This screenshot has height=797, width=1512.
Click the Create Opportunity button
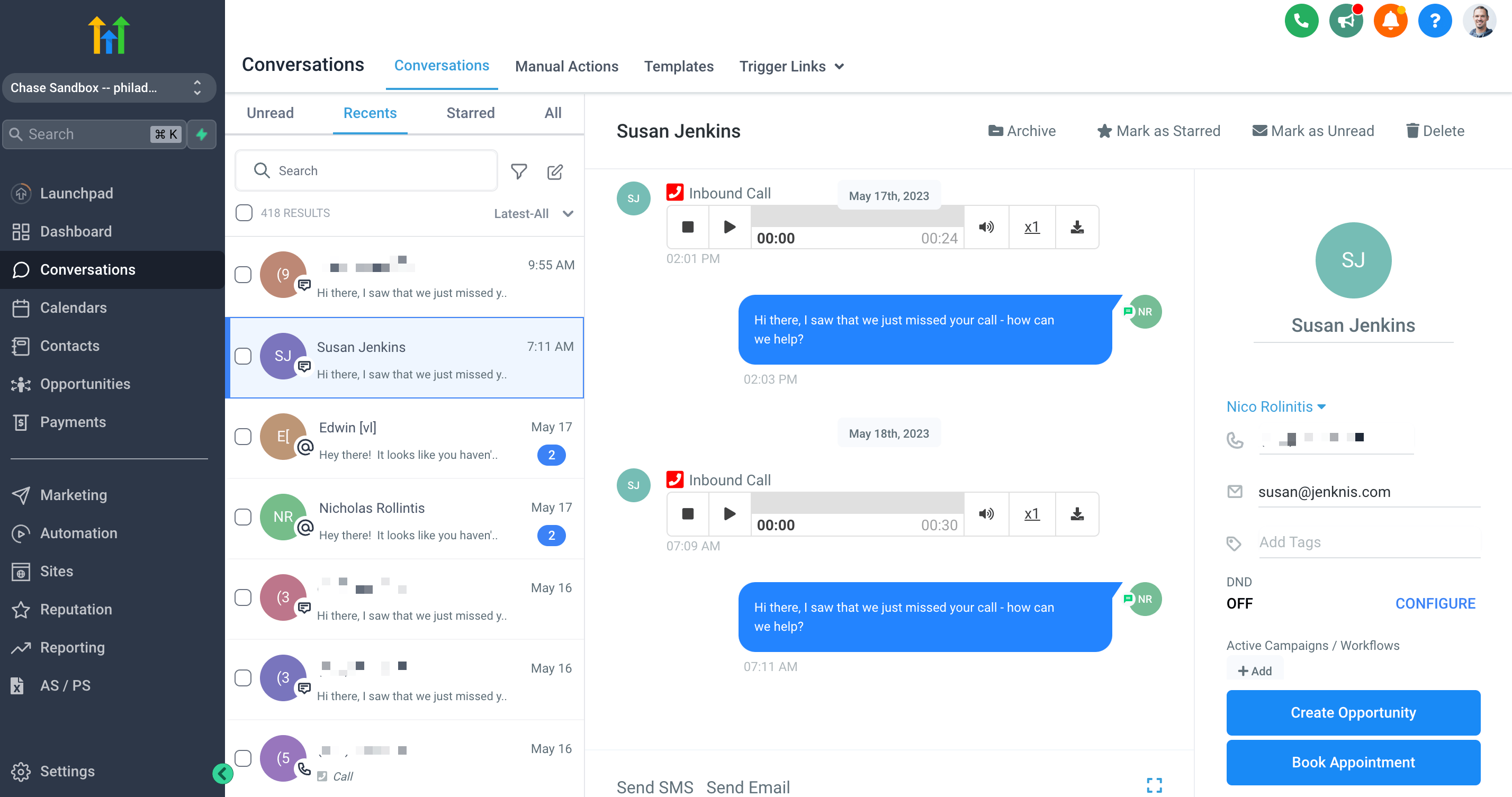point(1353,713)
